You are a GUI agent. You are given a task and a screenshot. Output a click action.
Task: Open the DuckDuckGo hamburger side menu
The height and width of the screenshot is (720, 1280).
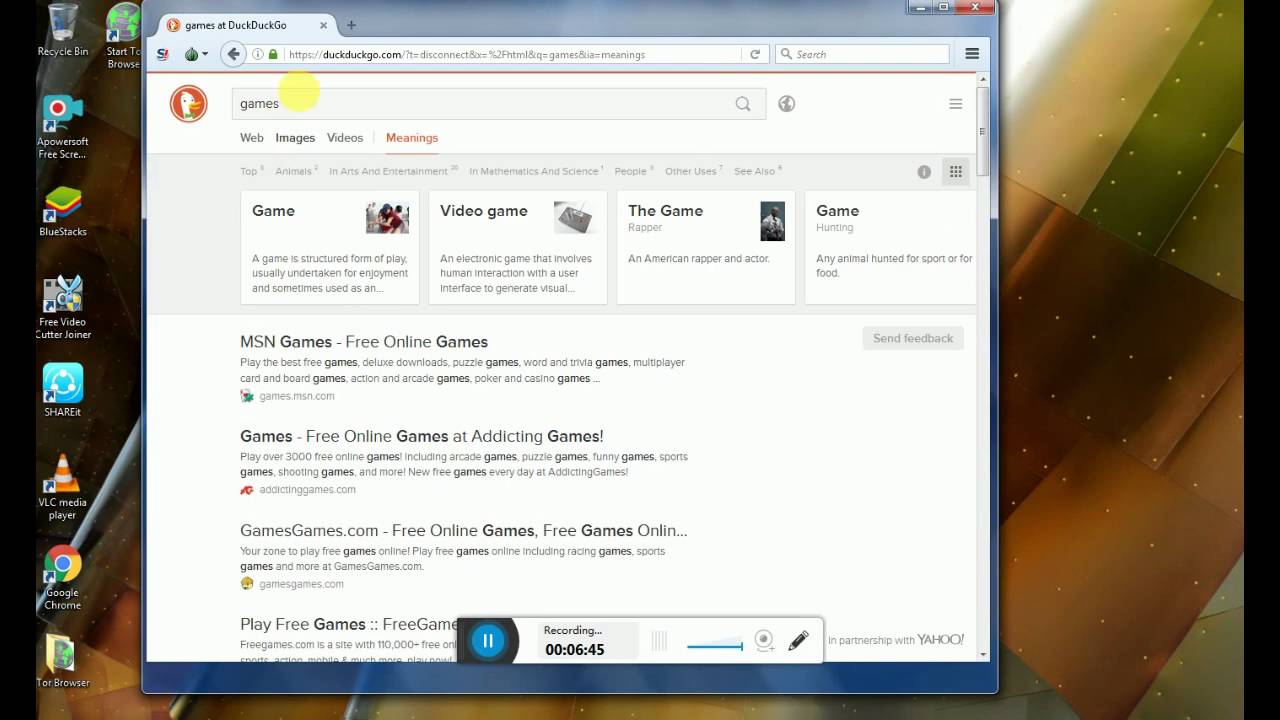coord(956,104)
